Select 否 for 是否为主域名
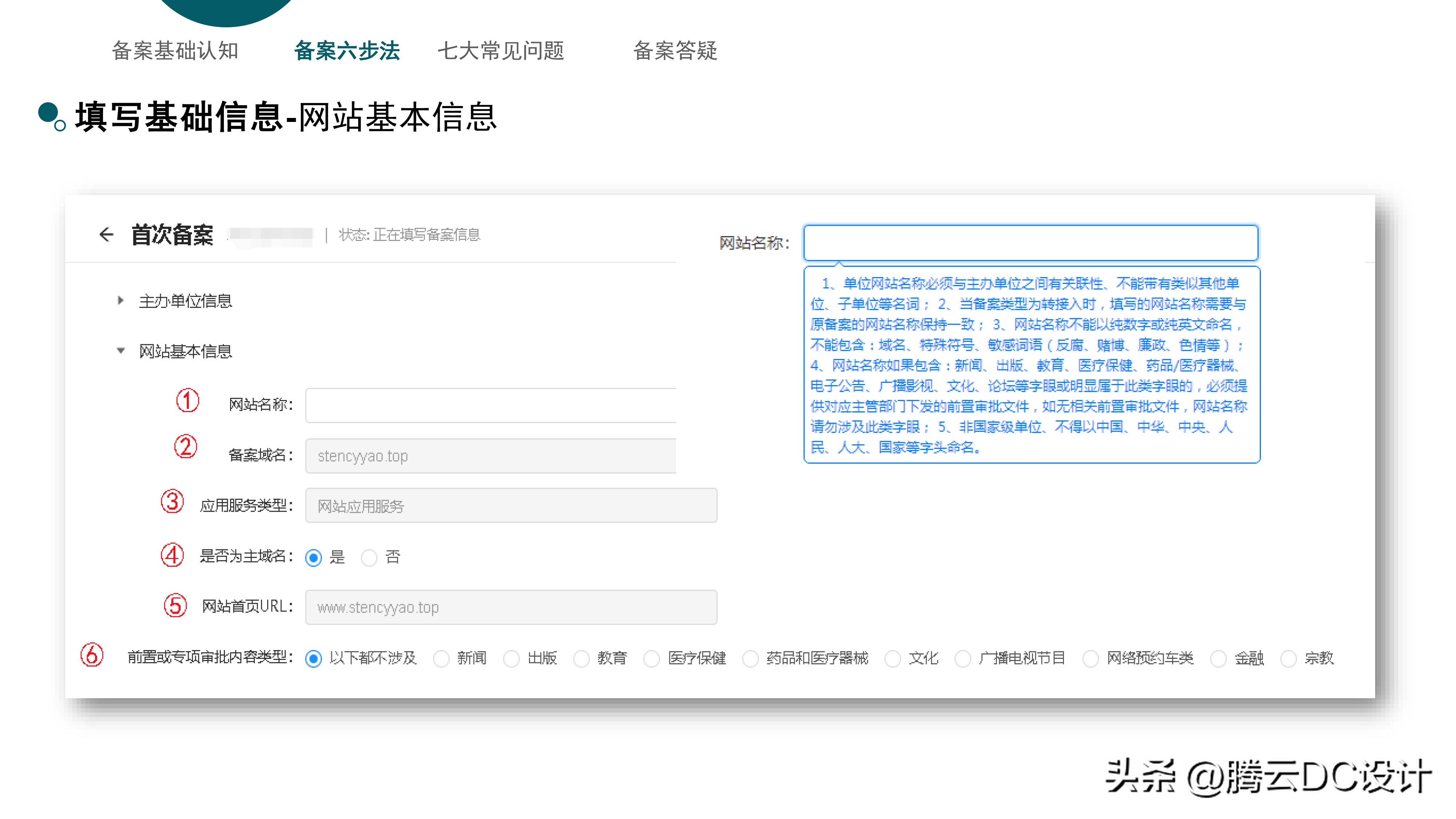 point(369,557)
